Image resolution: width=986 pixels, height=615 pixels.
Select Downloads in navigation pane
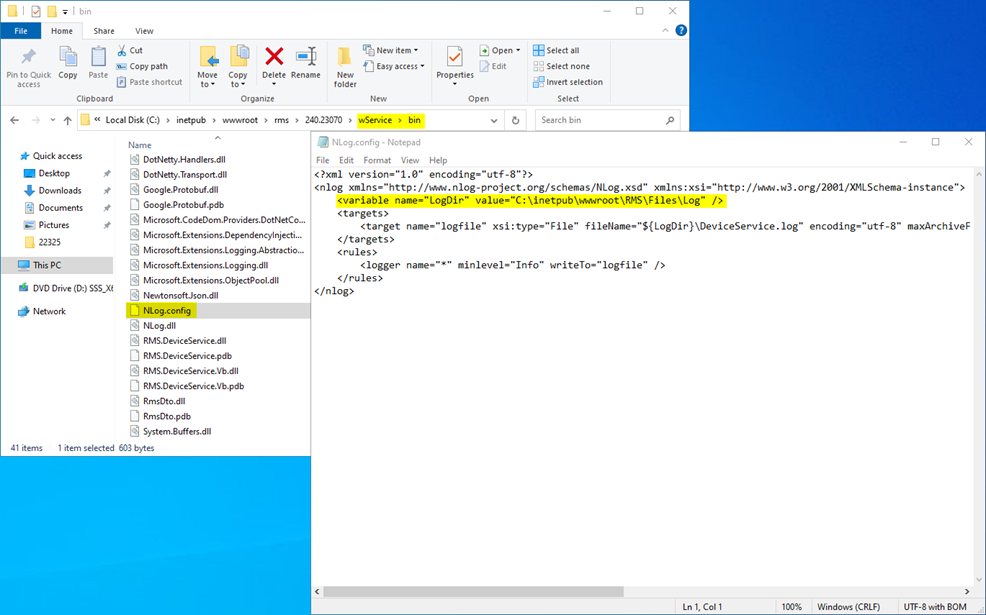click(60, 191)
